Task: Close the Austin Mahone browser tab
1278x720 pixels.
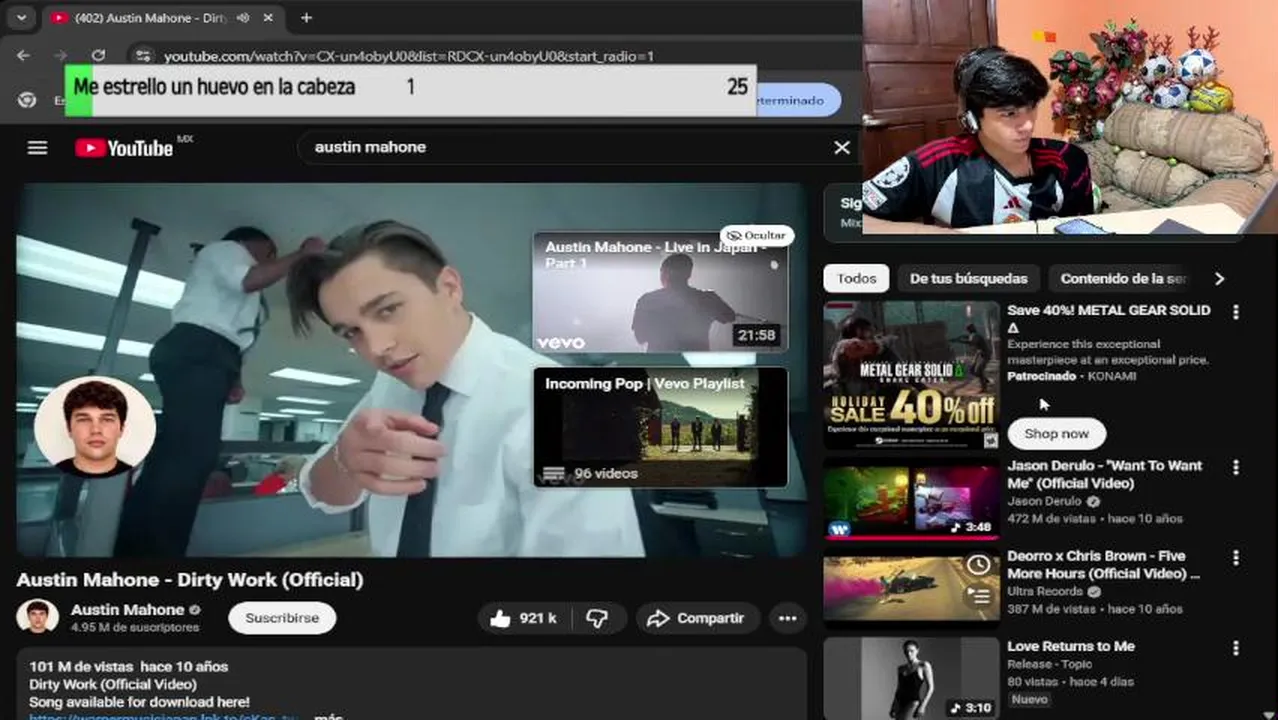Action: click(268, 18)
